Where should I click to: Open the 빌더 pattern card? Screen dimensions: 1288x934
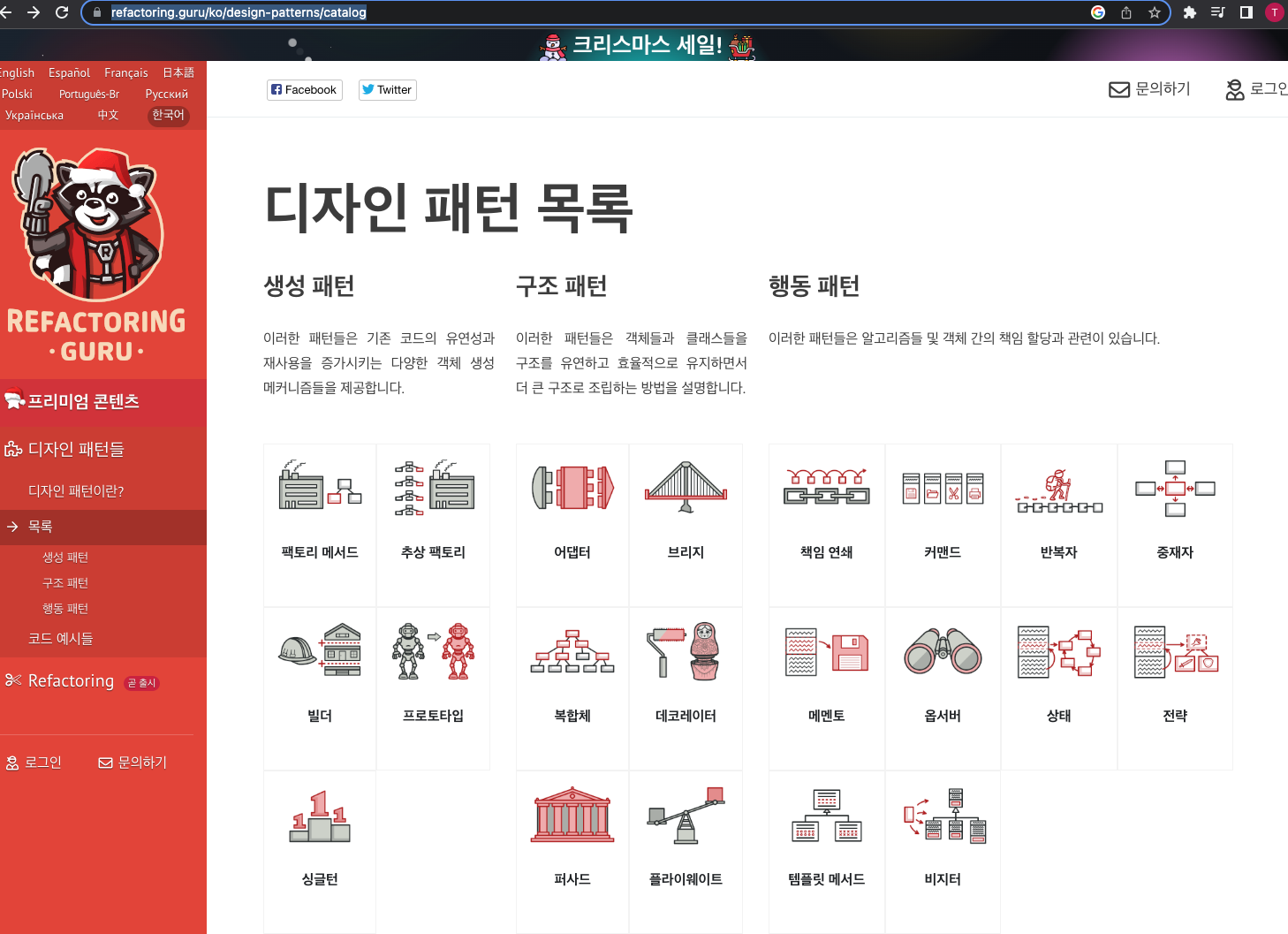(320, 688)
